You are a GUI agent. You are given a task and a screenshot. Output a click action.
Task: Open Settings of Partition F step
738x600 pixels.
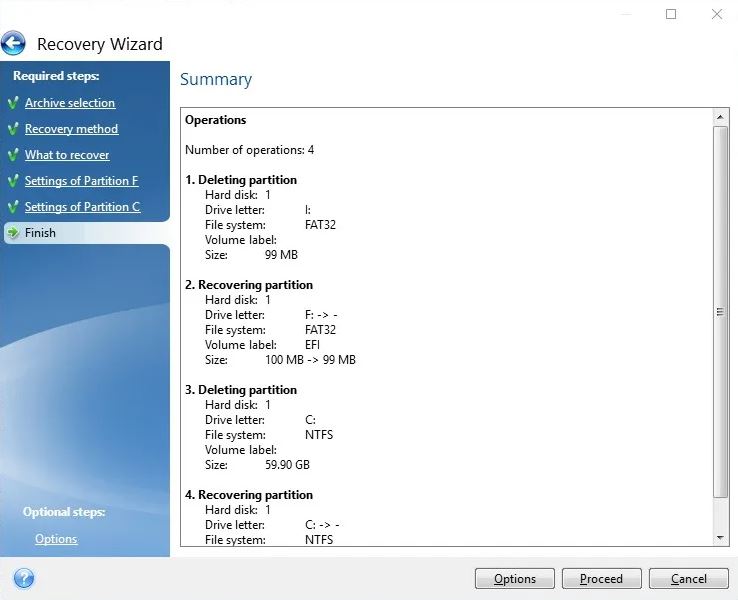(81, 181)
